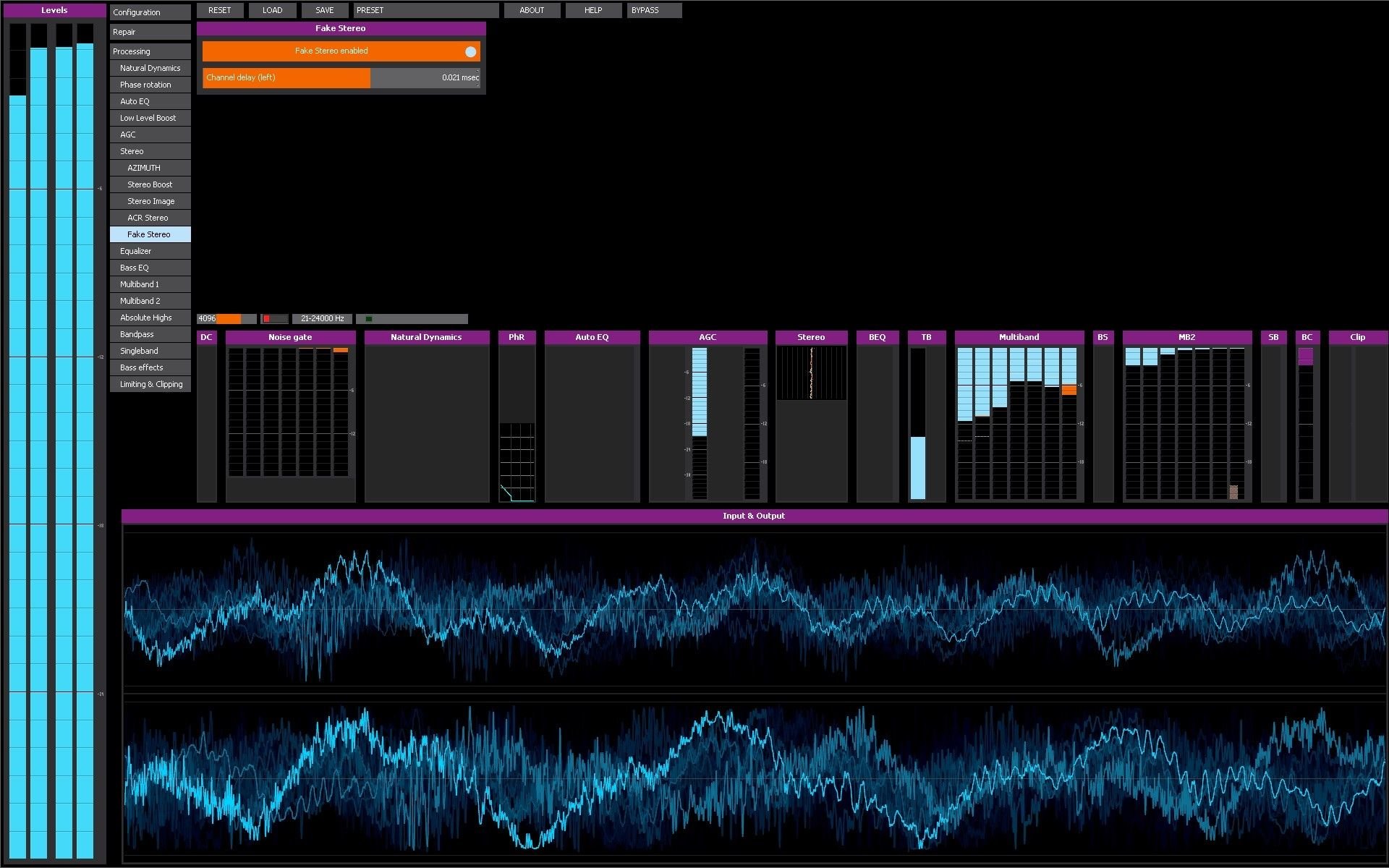The width and height of the screenshot is (1389, 868).
Task: Click the BC meter header
Action: click(x=1307, y=338)
